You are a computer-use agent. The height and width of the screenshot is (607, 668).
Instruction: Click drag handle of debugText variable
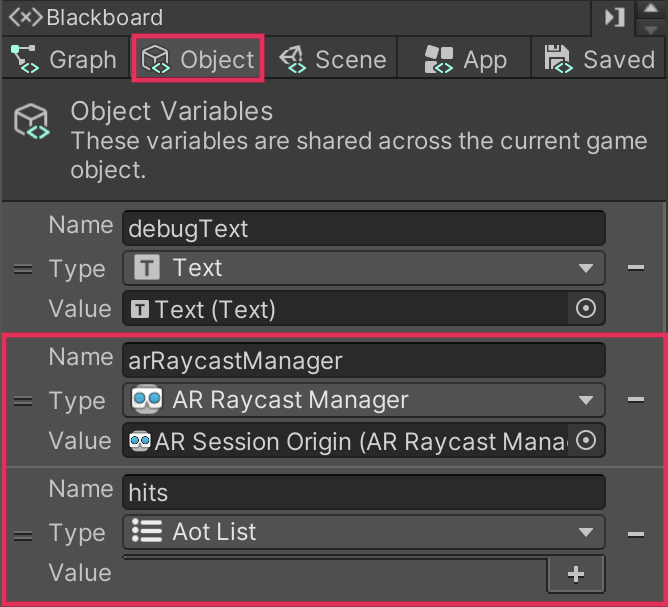click(24, 269)
